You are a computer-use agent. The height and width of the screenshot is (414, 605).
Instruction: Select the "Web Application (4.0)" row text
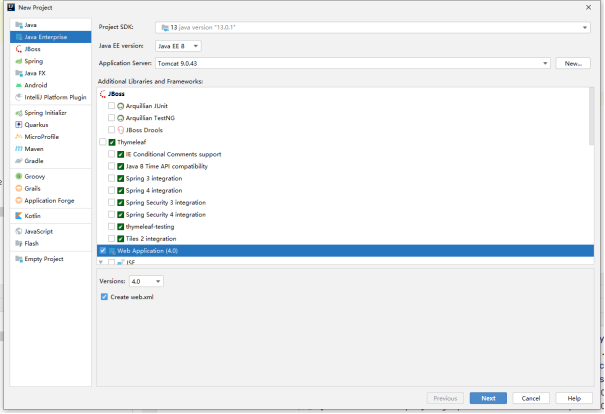(x=147, y=251)
